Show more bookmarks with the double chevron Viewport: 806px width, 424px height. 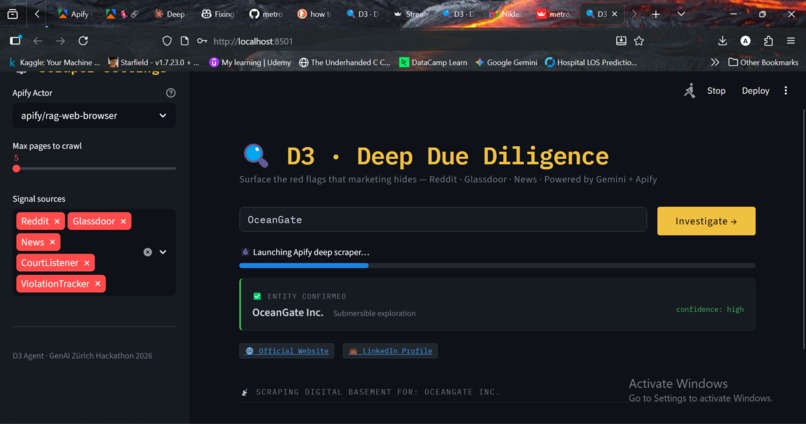[x=715, y=62]
